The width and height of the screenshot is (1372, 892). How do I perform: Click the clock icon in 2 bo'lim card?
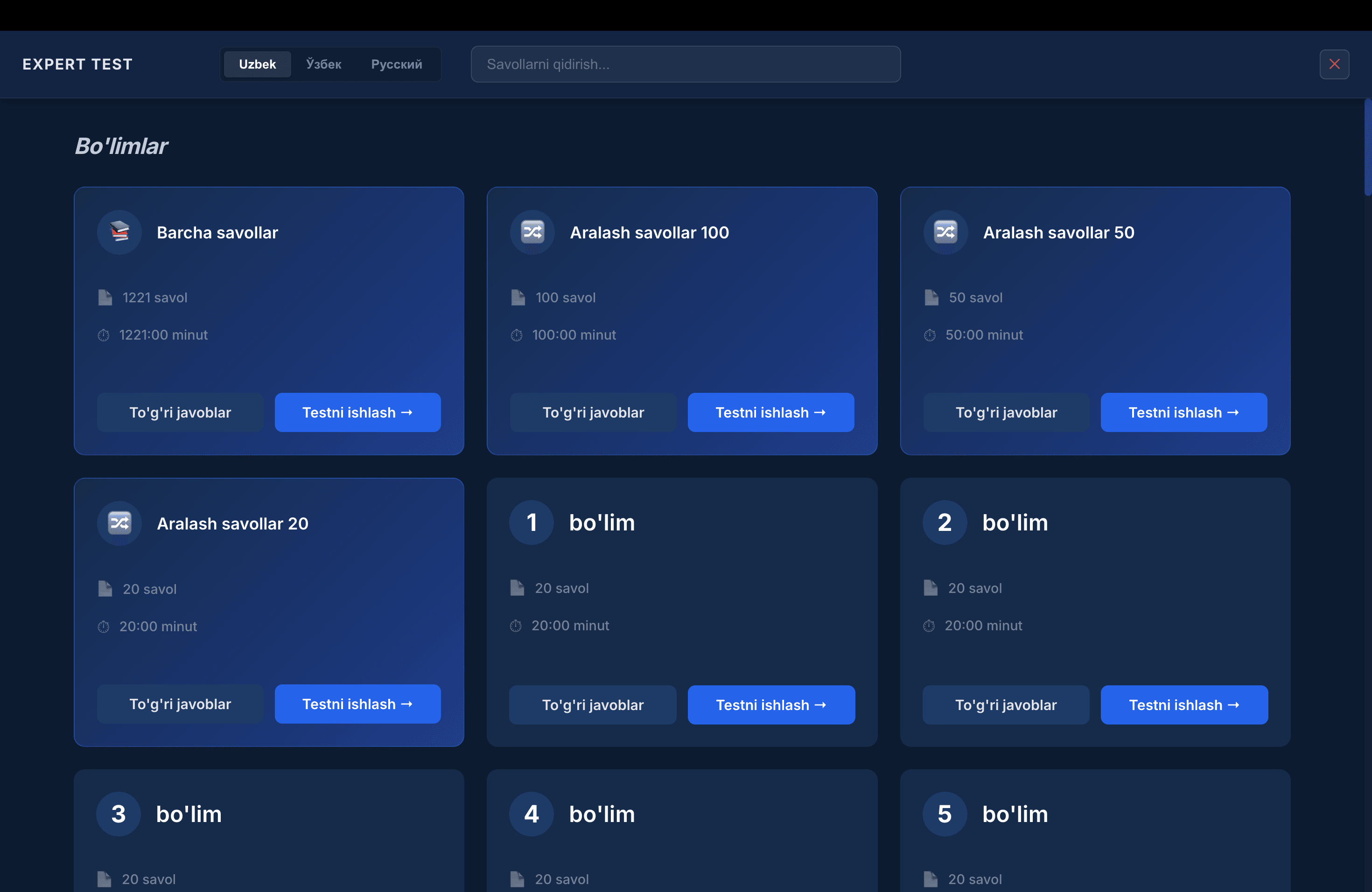point(929,626)
